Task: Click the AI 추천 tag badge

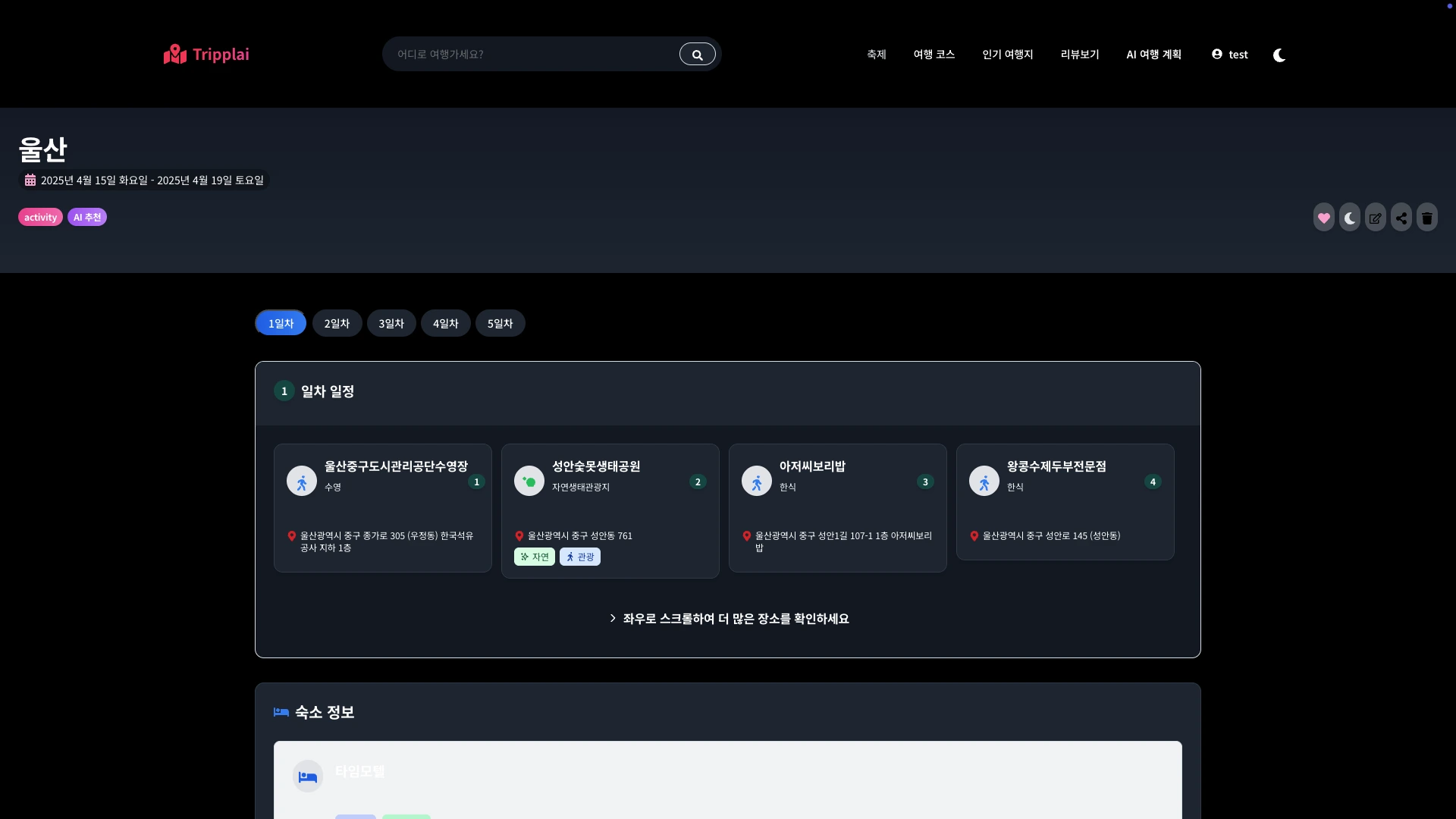Action: coord(87,218)
